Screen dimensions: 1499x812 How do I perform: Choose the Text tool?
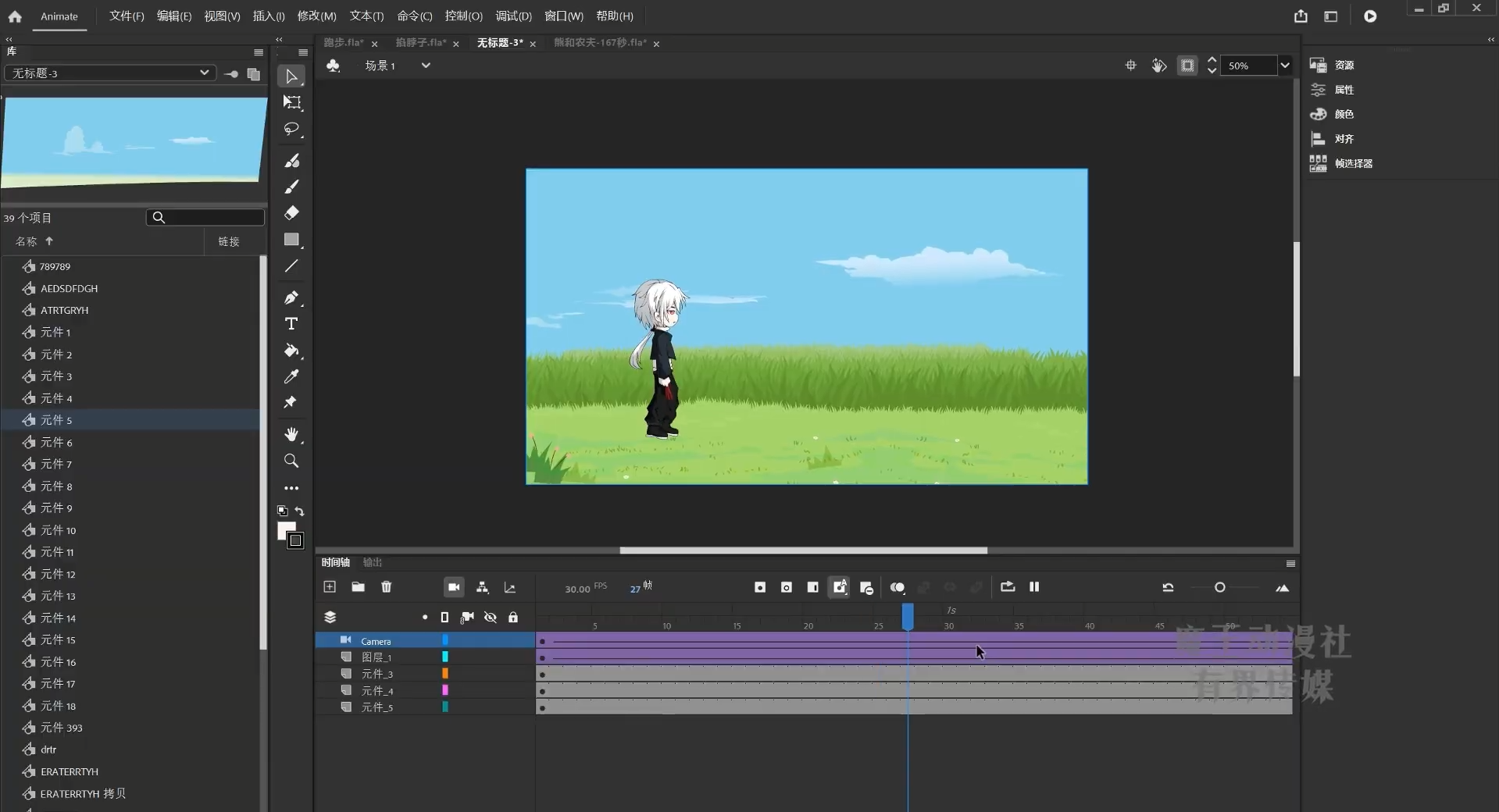(x=291, y=324)
